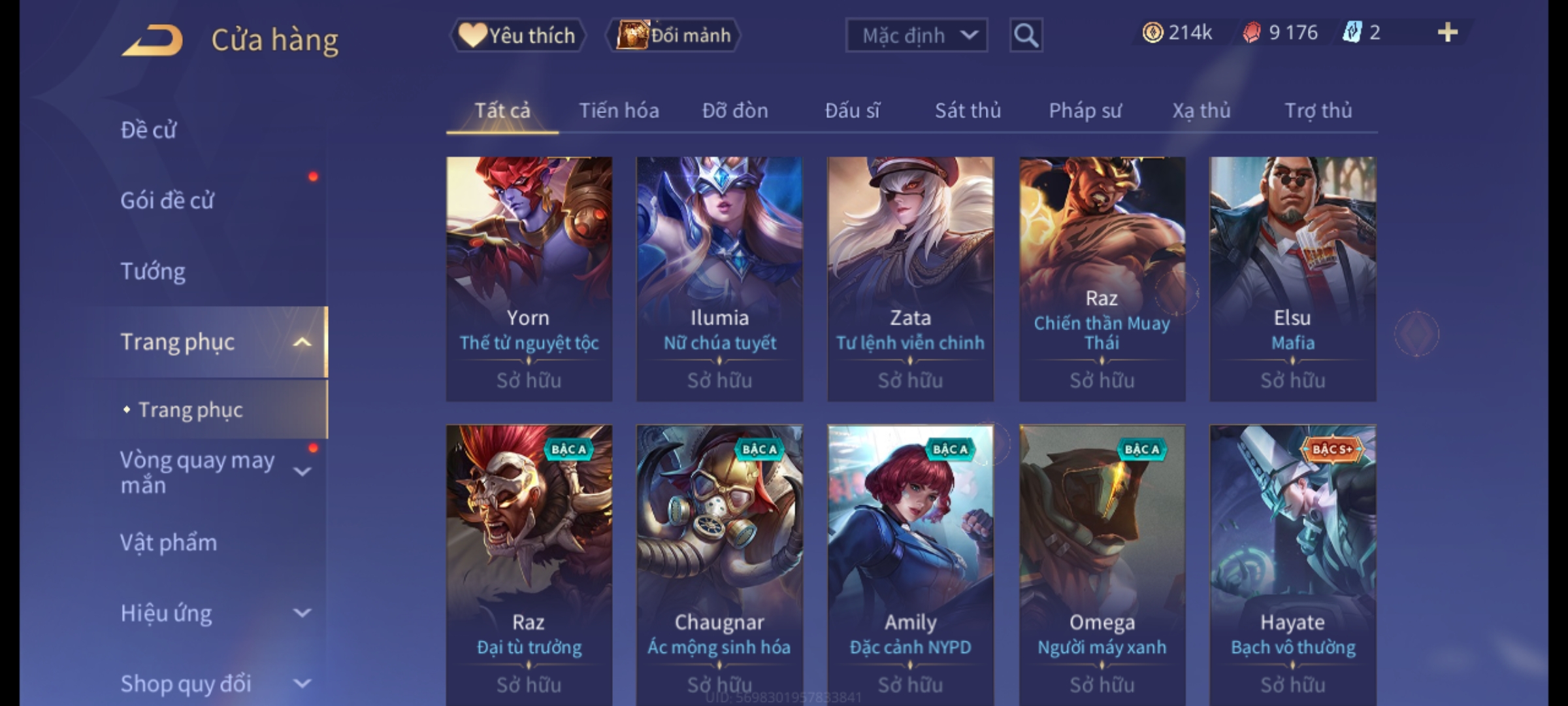
Task: Open Gói đề cử in sidebar
Action: tap(167, 200)
